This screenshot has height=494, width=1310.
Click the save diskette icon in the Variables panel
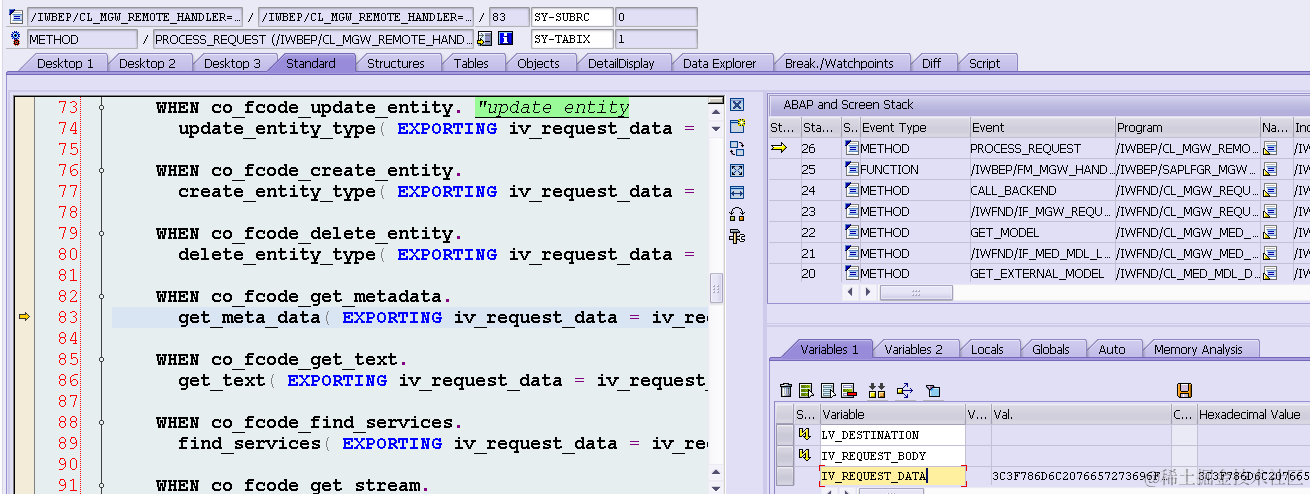(1185, 390)
